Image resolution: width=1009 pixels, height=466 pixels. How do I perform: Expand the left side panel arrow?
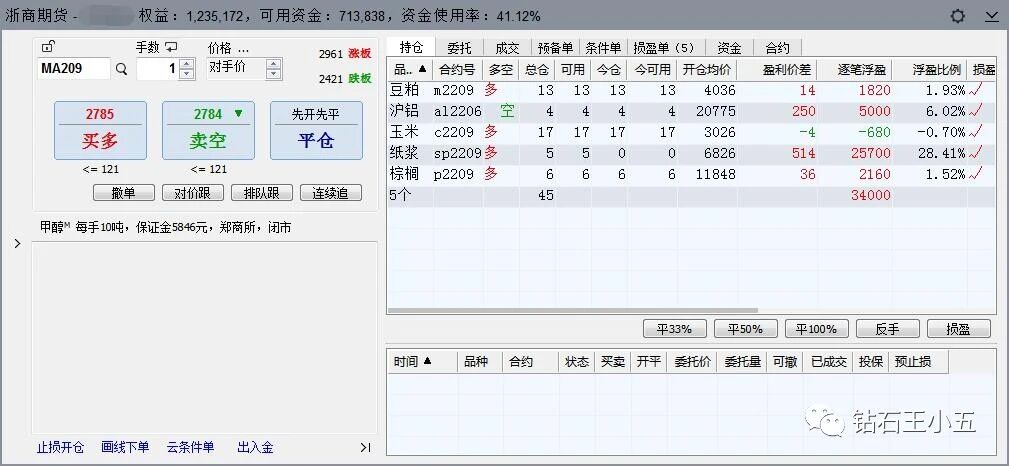coord(17,244)
